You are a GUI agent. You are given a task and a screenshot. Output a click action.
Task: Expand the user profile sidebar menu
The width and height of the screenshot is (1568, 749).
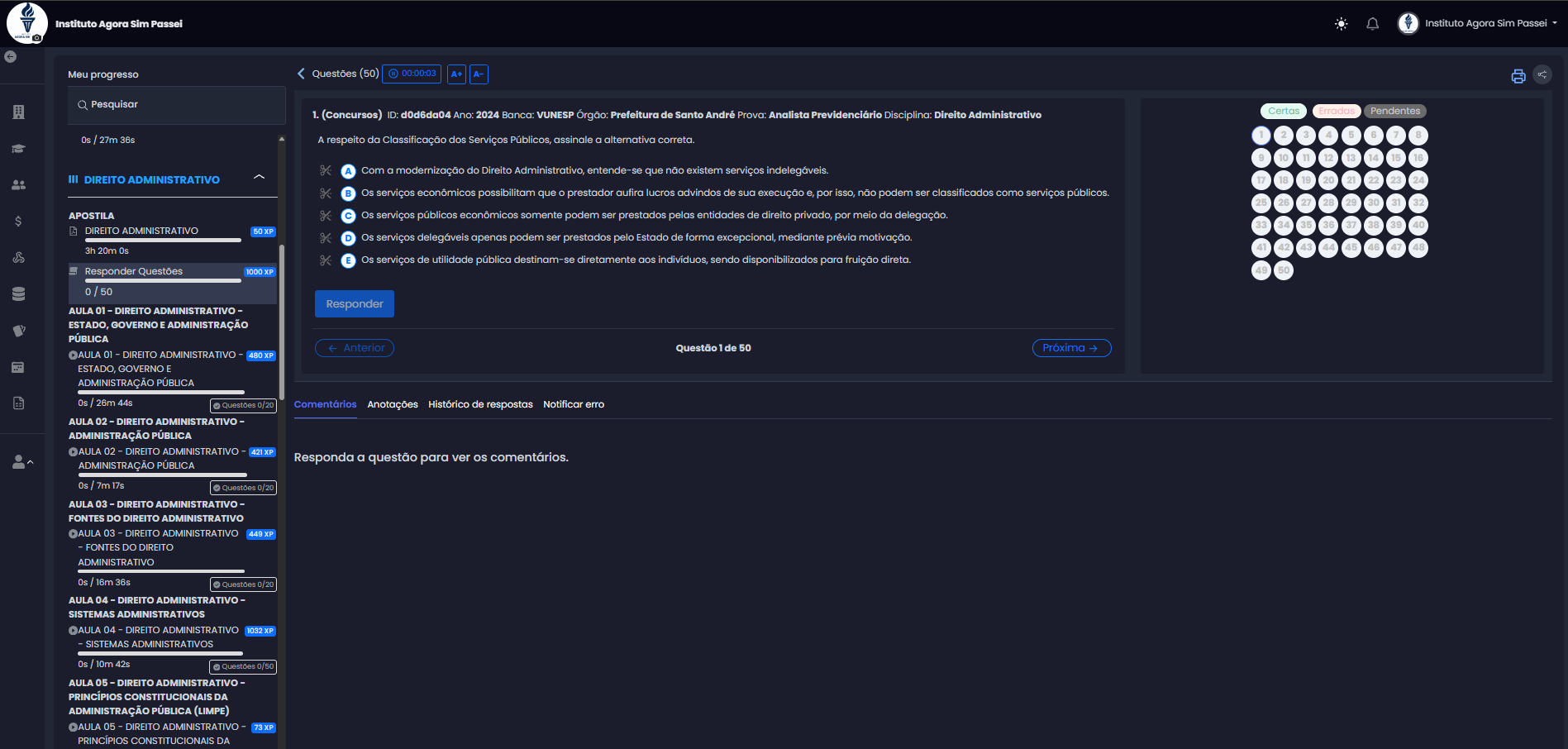[22, 462]
